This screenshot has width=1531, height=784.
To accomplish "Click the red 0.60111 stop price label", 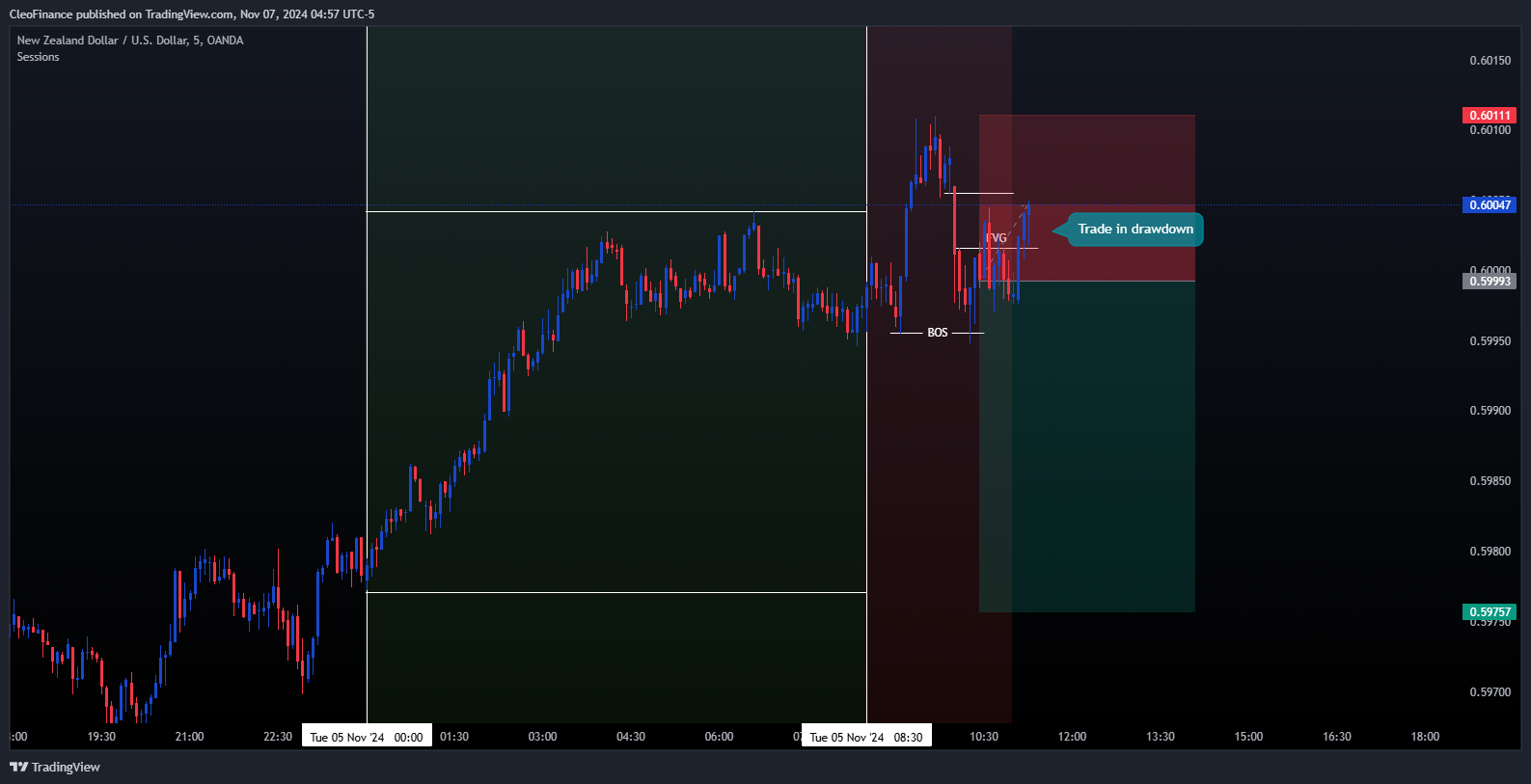I will click(x=1490, y=116).
